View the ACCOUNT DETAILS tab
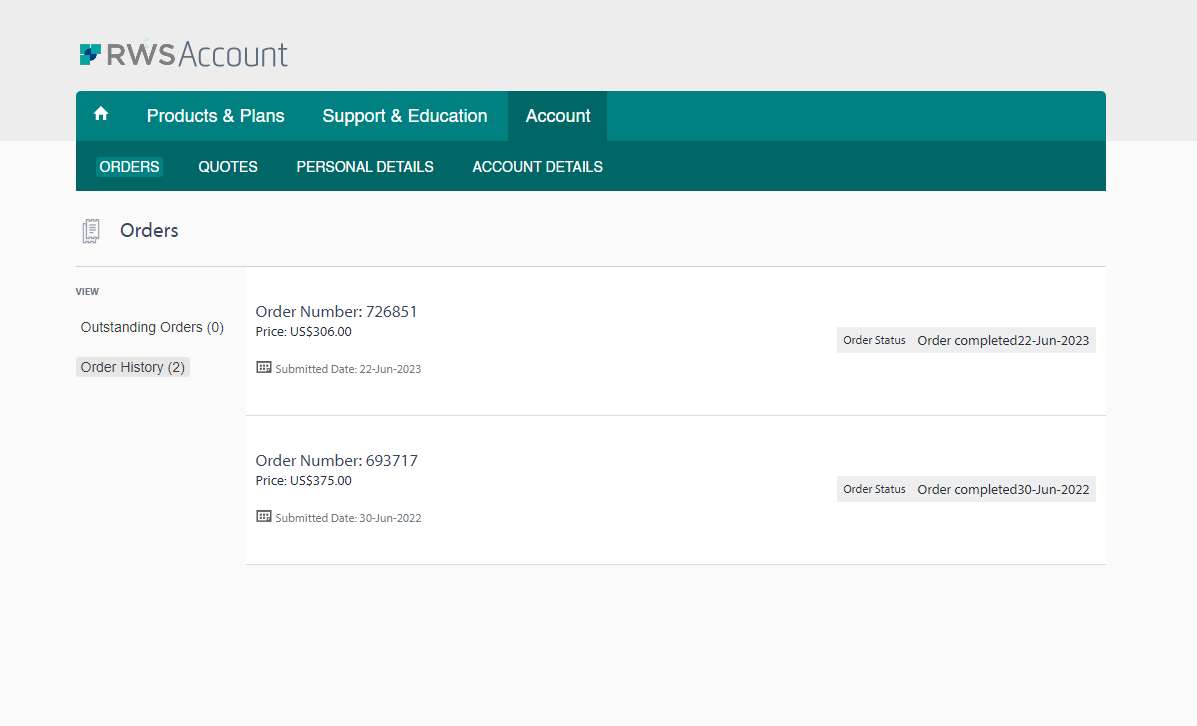The height and width of the screenshot is (726, 1197). coord(537,166)
